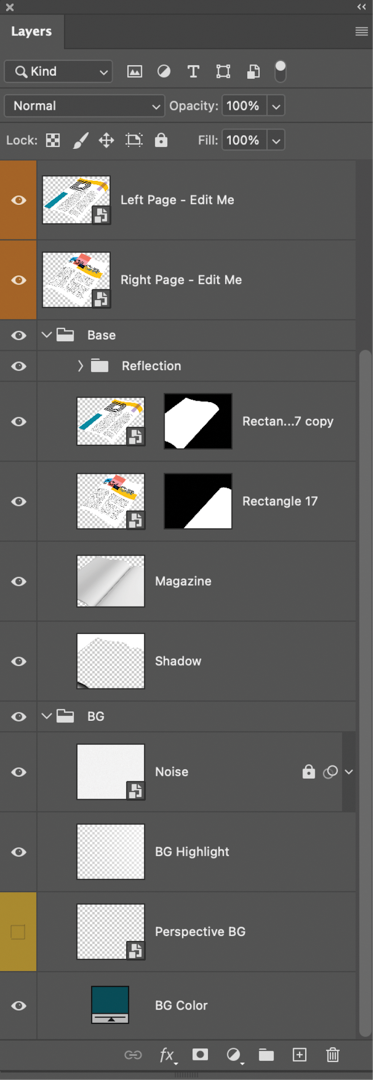The image size is (373, 1080).
Task: Open the Layers panel menu
Action: click(361, 32)
